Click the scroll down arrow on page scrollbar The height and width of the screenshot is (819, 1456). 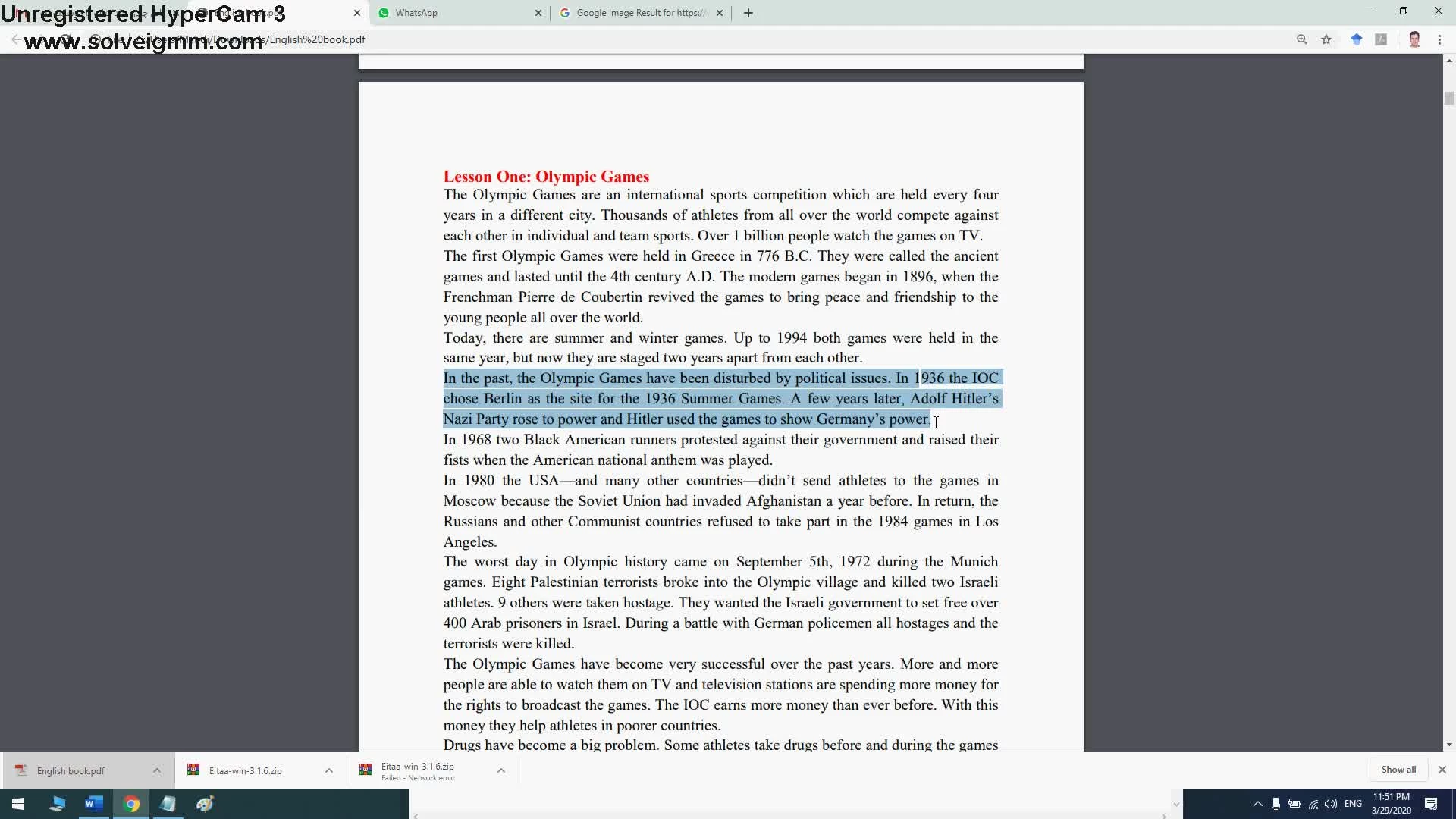1449,745
